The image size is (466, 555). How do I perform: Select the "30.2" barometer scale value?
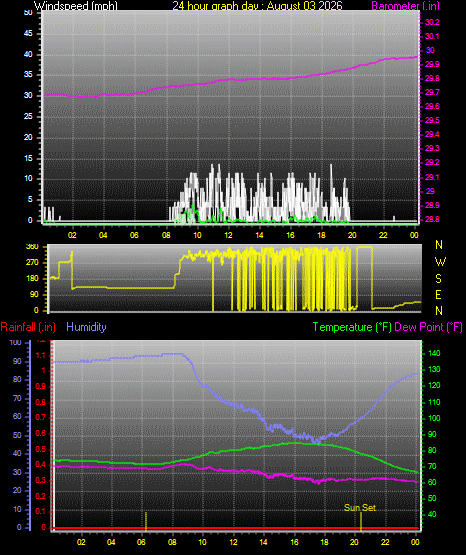(x=432, y=22)
